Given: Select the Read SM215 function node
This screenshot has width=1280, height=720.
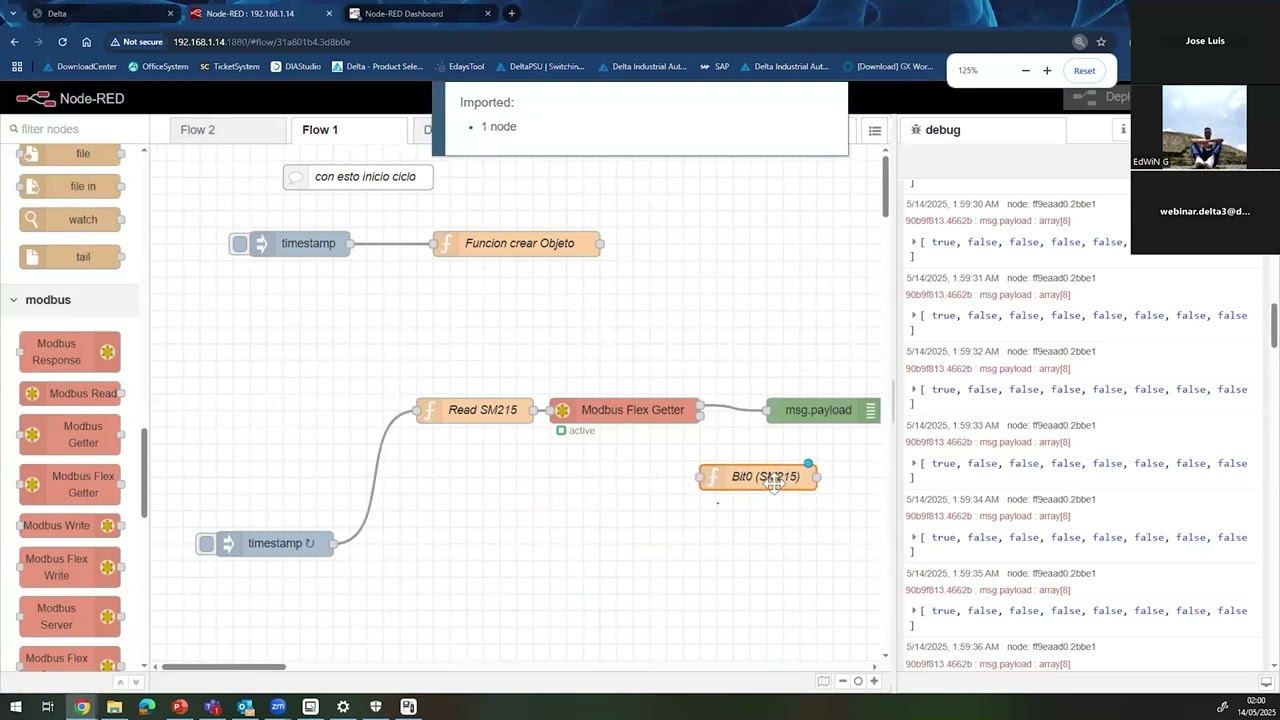Looking at the screenshot, I should (475, 410).
